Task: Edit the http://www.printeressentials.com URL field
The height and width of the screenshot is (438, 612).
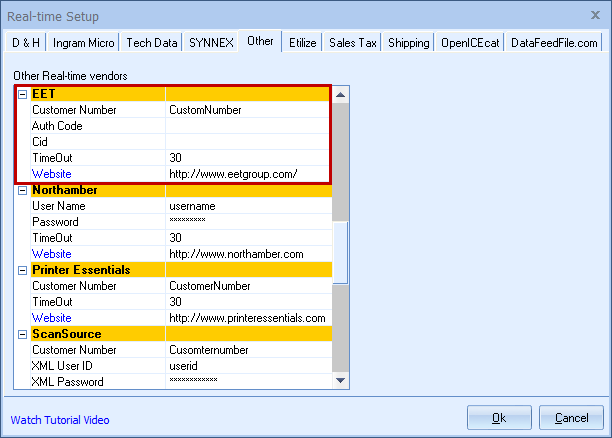Action: click(249, 318)
